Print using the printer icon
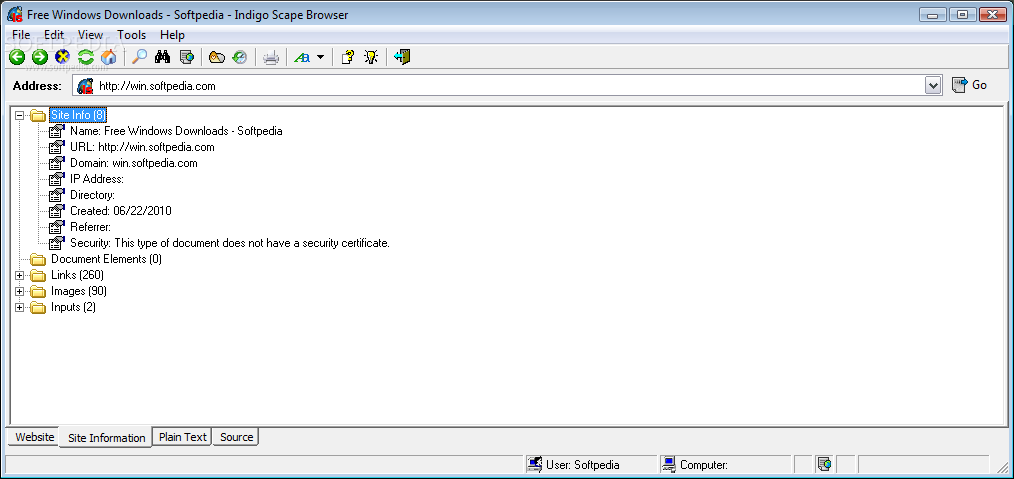The height and width of the screenshot is (479, 1014). pyautogui.click(x=271, y=58)
